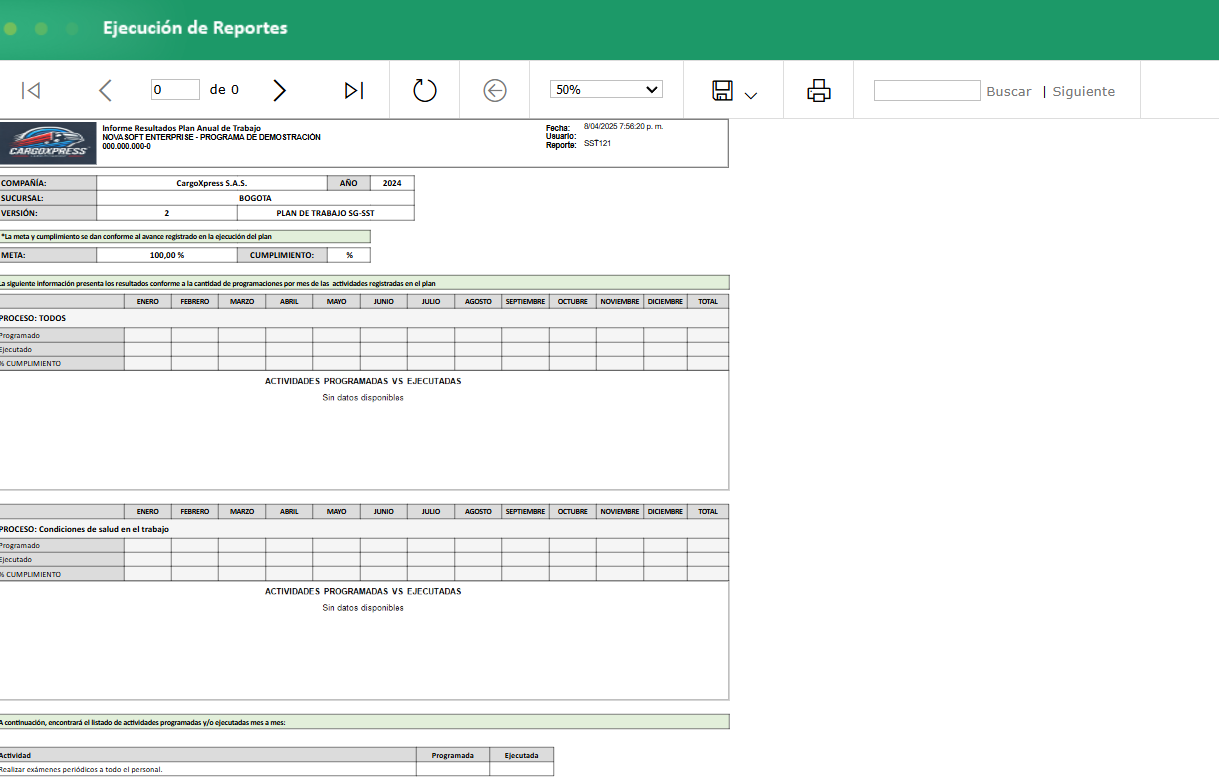
Task: Click the floppy disk export icon
Action: (x=722, y=90)
